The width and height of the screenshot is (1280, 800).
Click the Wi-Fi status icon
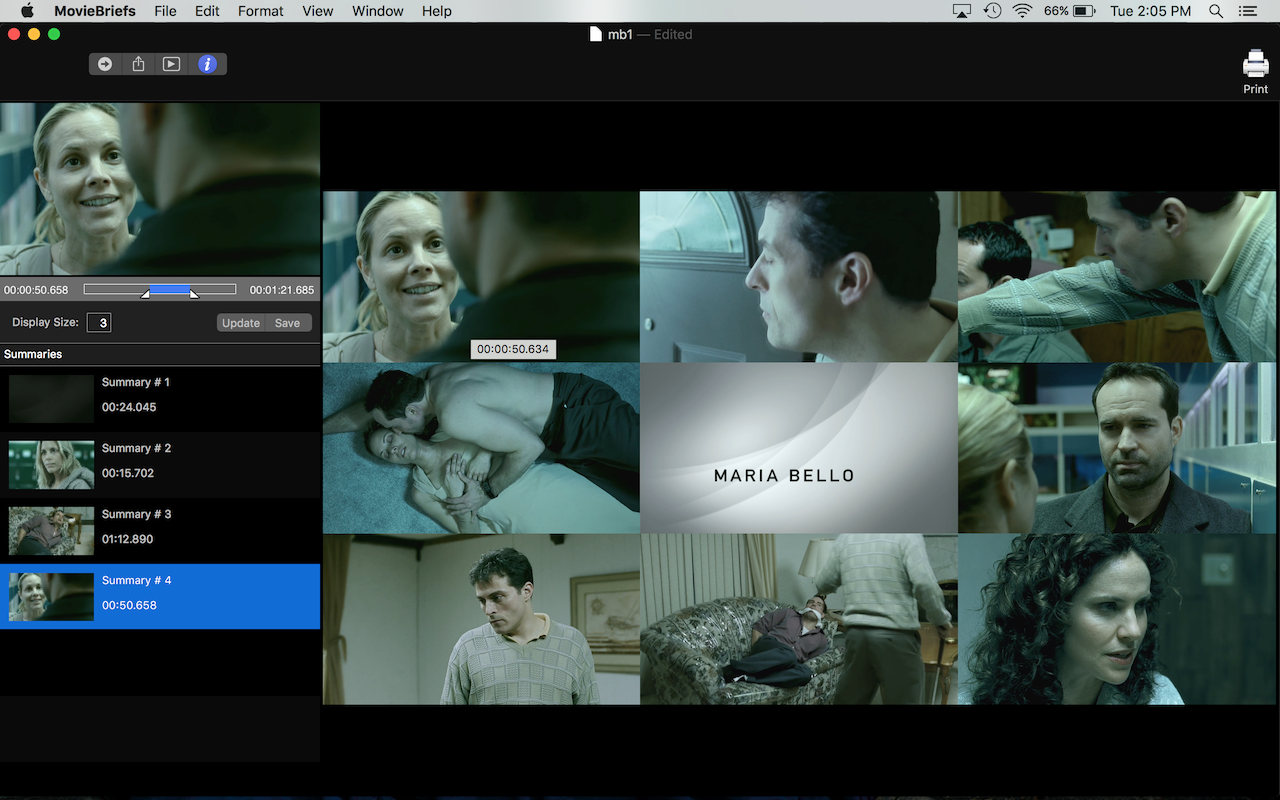[x=1022, y=11]
